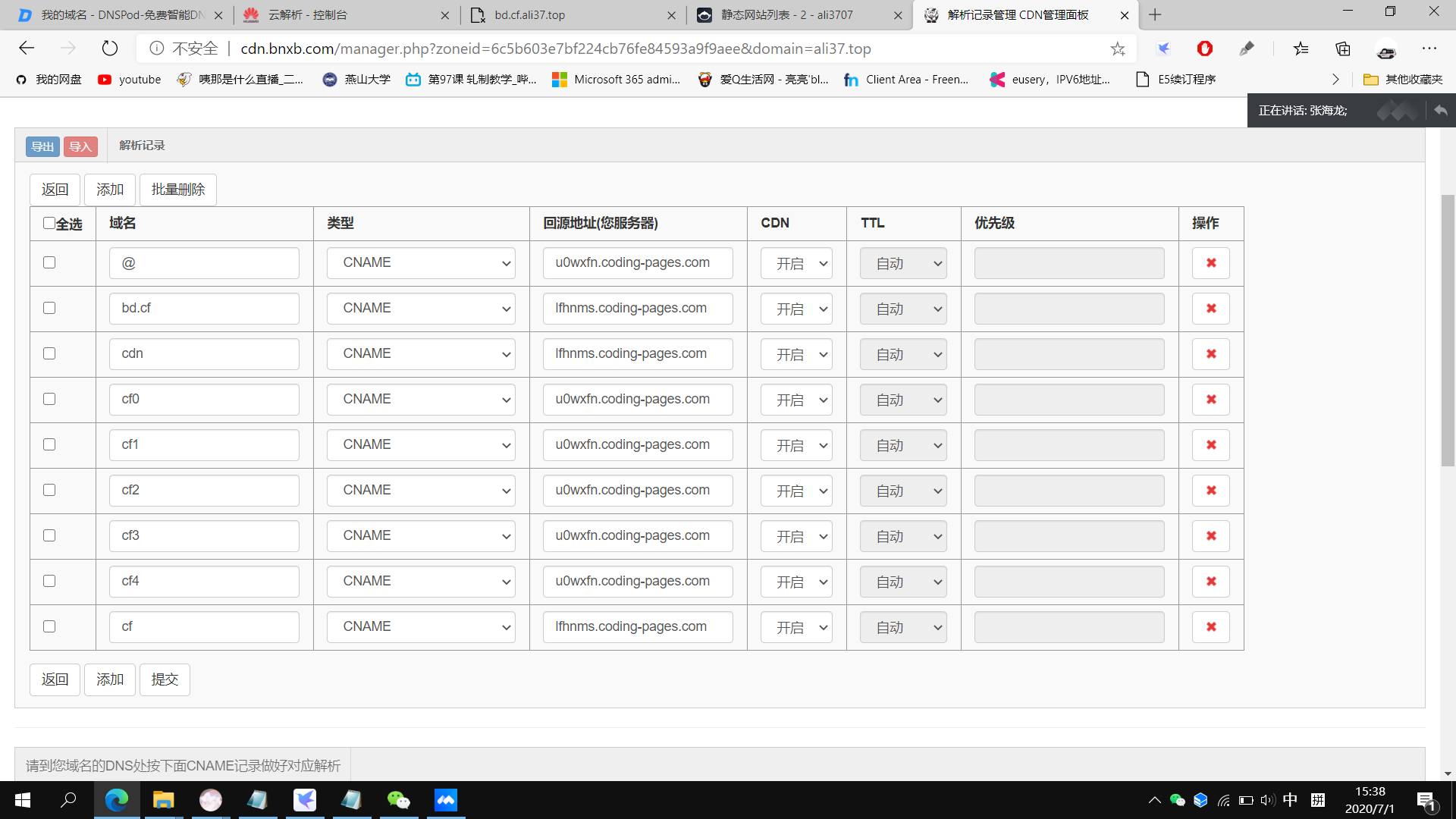1456x819 pixels.
Task: Open WeChat from the taskbar
Action: tap(398, 800)
